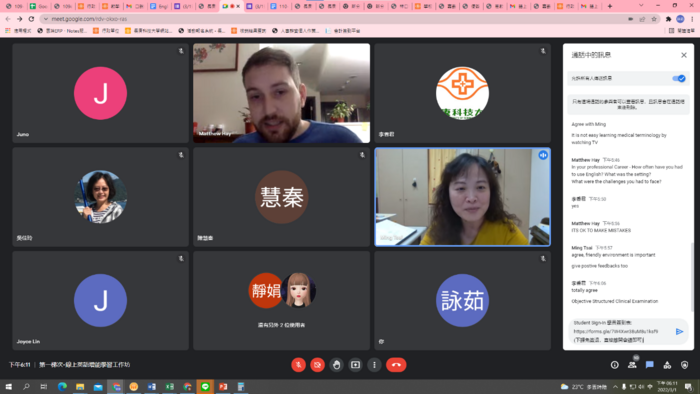This screenshot has width=700, height=394.
Task: Click the speaking indicator on Ming Tsai's tile
Action: (543, 155)
